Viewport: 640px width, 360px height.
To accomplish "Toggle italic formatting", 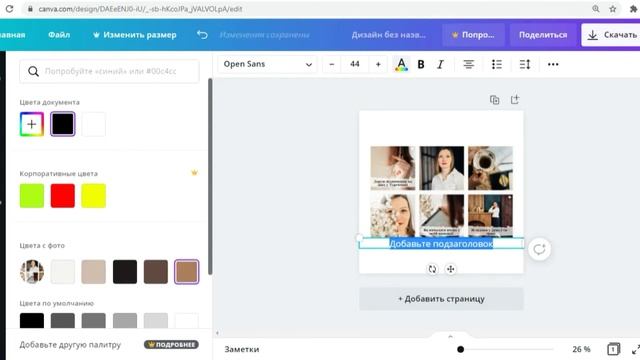I will click(x=440, y=64).
